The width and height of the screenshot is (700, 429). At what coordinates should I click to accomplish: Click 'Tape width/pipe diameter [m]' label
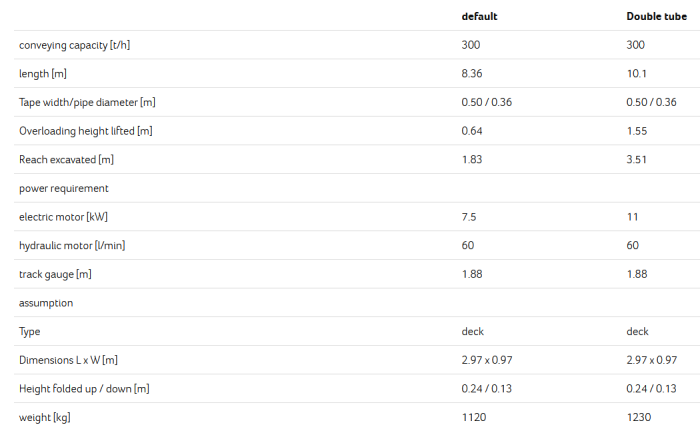pyautogui.click(x=87, y=102)
